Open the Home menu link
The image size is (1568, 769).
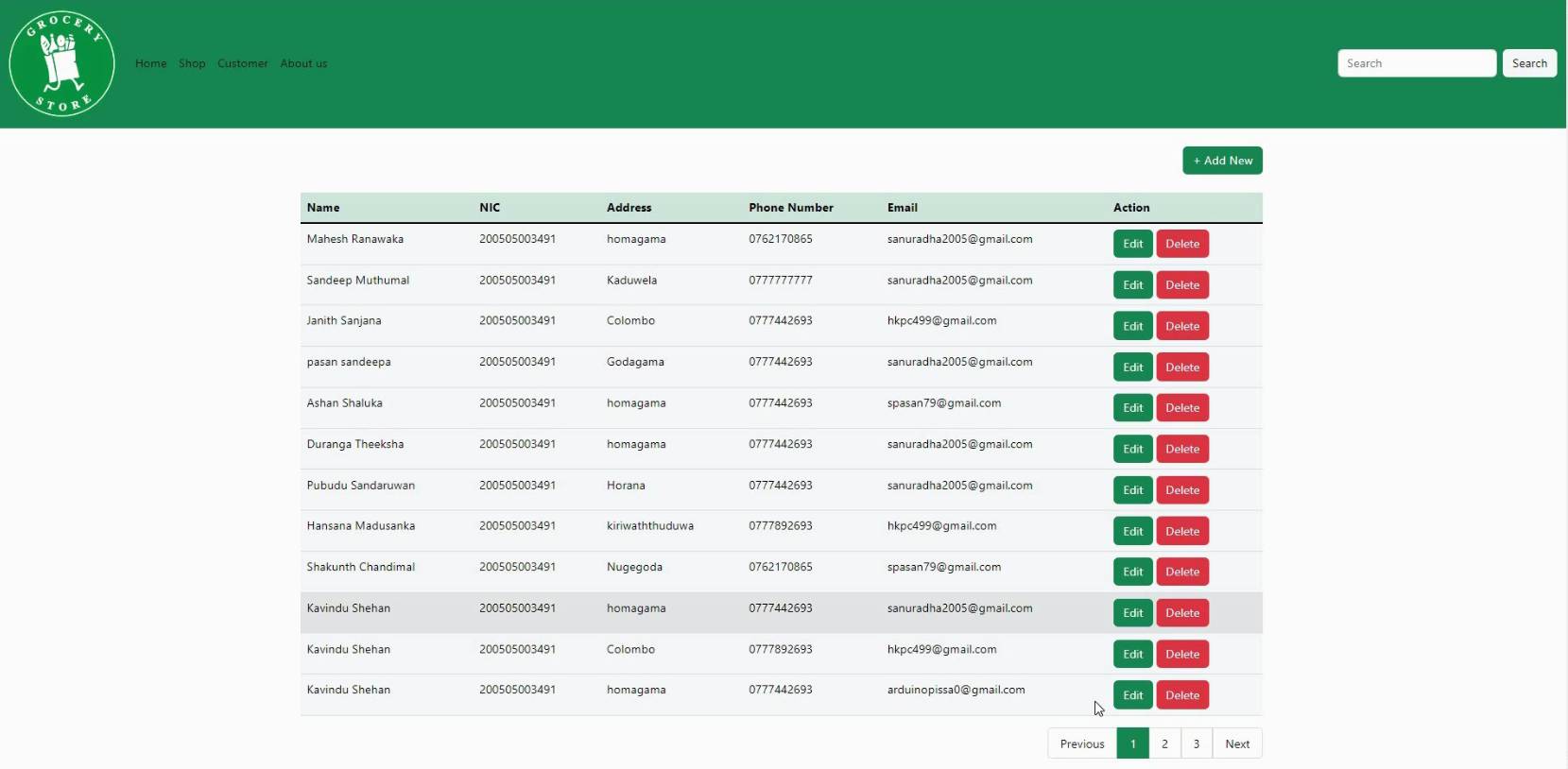click(150, 63)
